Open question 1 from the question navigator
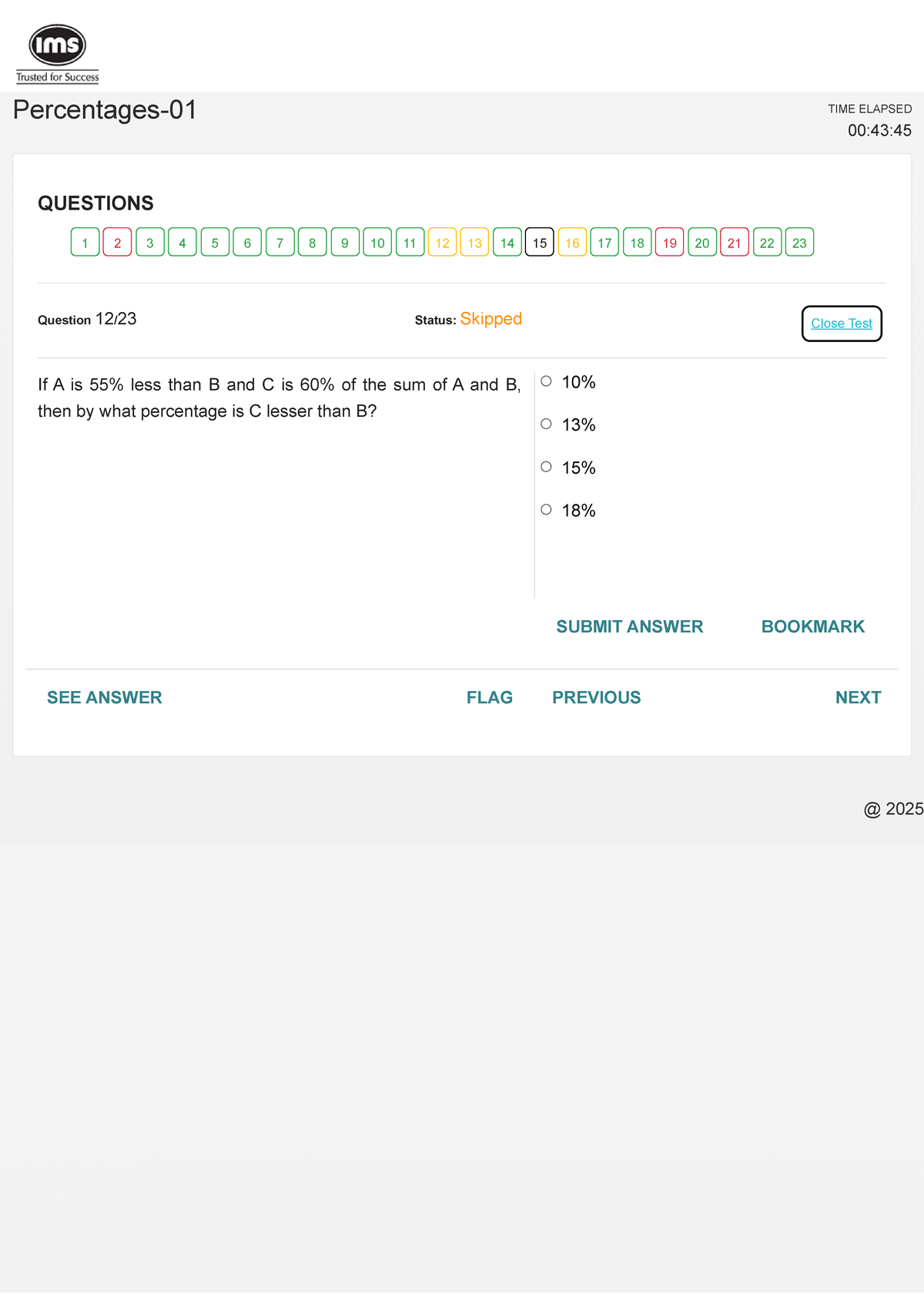This screenshot has width=924, height=1308. 85,243
